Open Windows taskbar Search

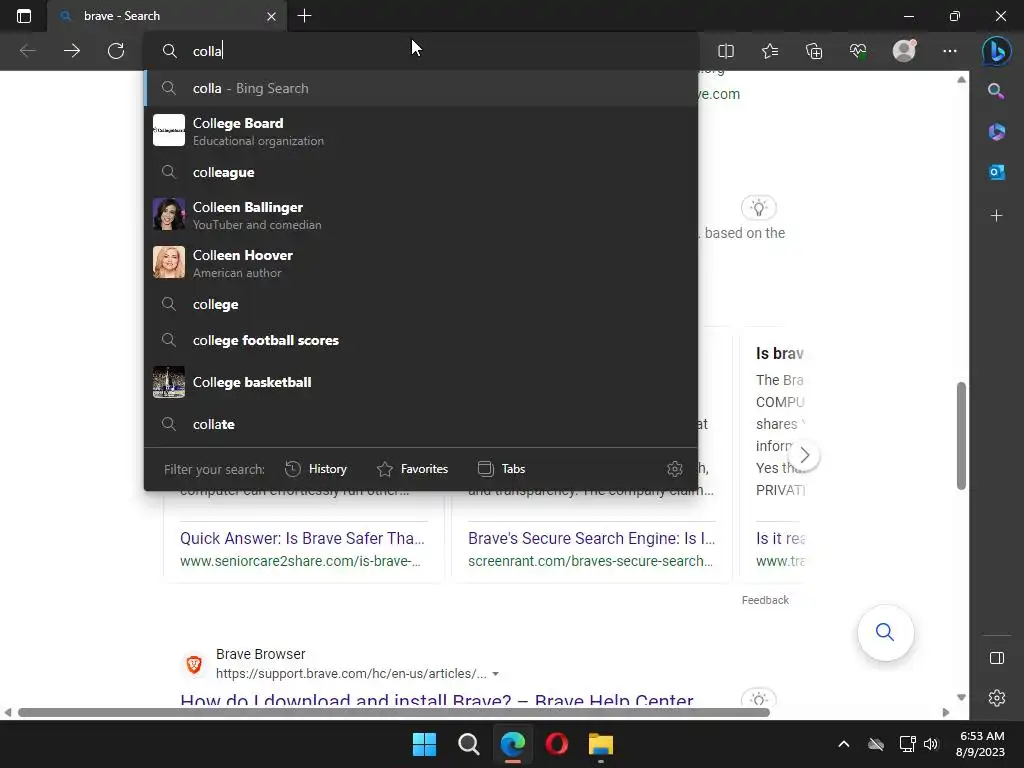coord(468,744)
